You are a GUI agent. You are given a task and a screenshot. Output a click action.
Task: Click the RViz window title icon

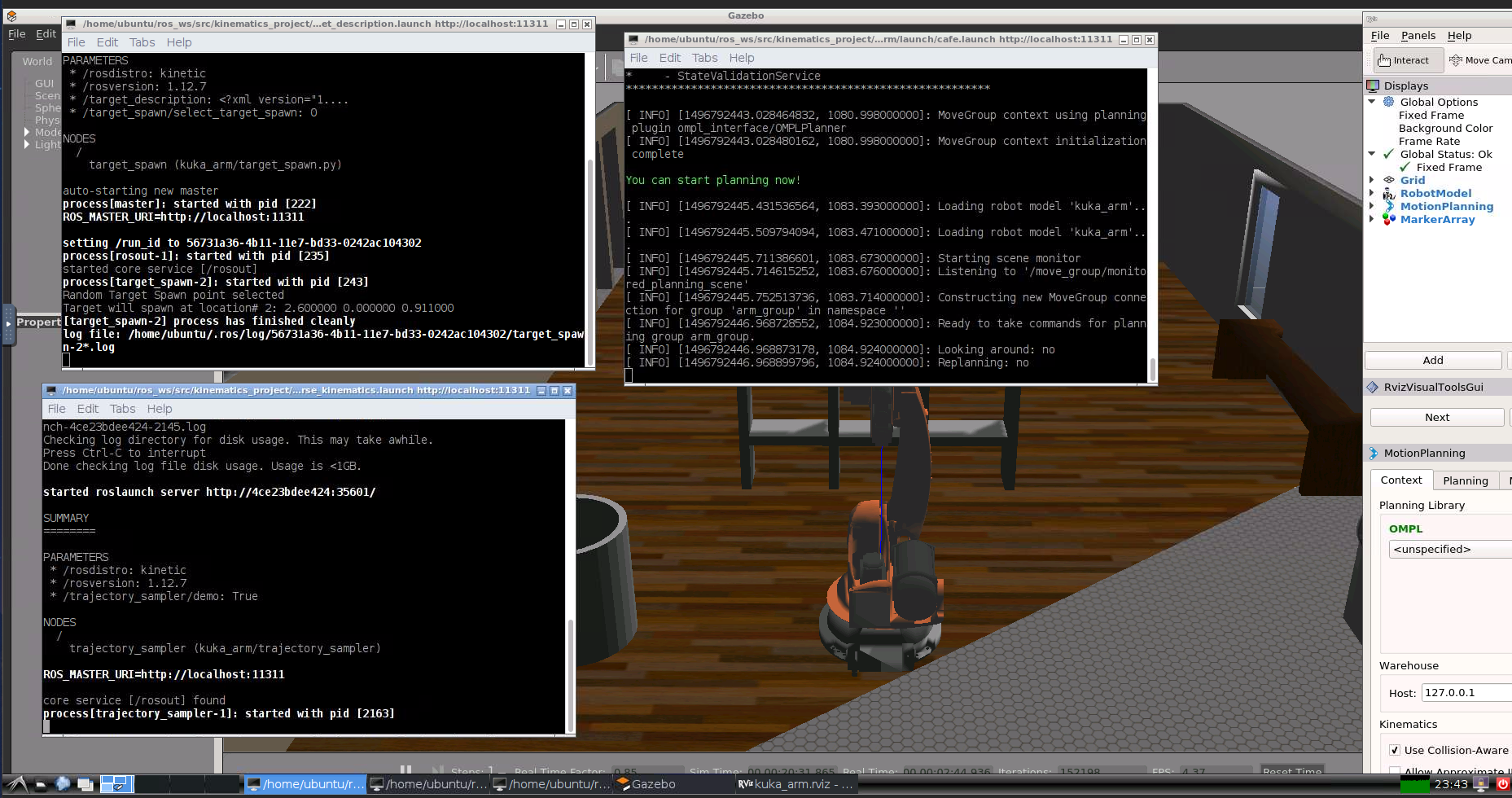click(x=1372, y=18)
